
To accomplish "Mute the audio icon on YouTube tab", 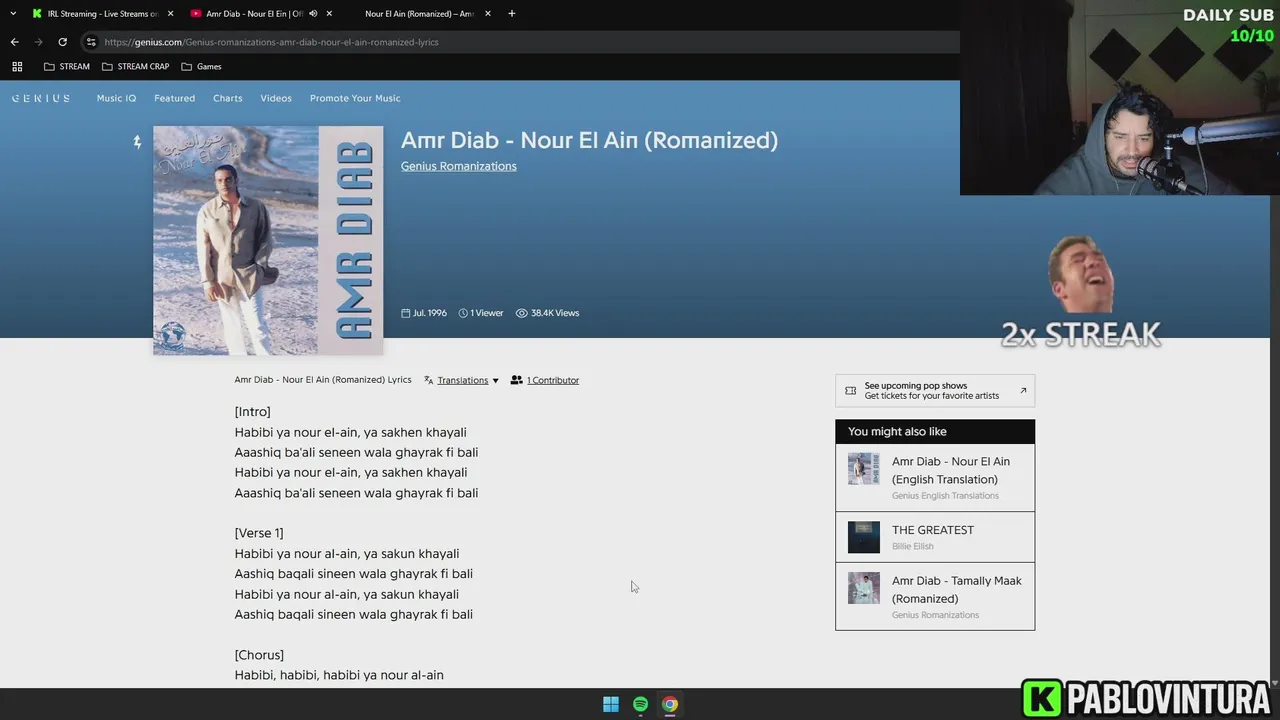I will (313, 14).
